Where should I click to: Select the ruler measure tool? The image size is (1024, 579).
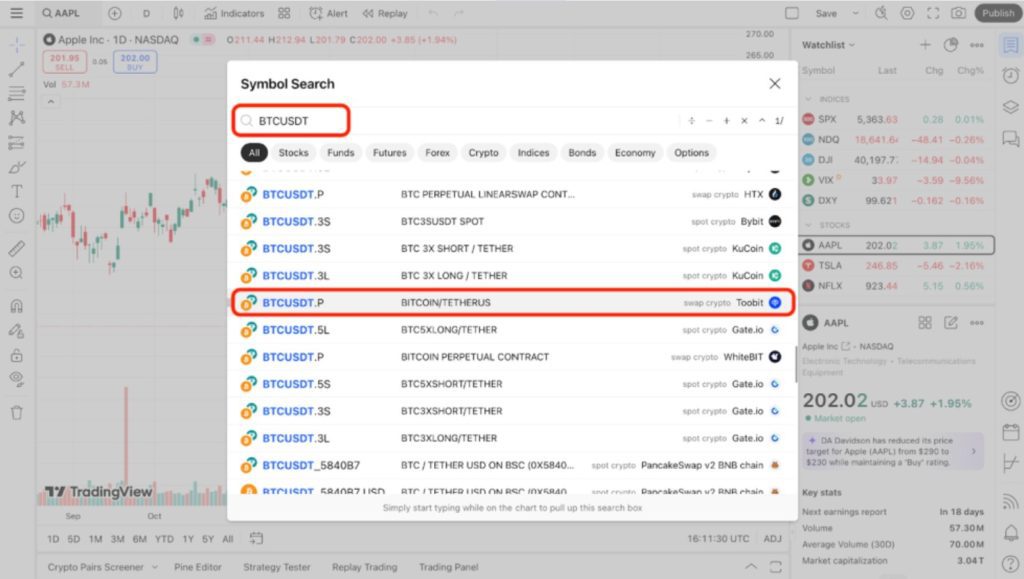(x=17, y=248)
